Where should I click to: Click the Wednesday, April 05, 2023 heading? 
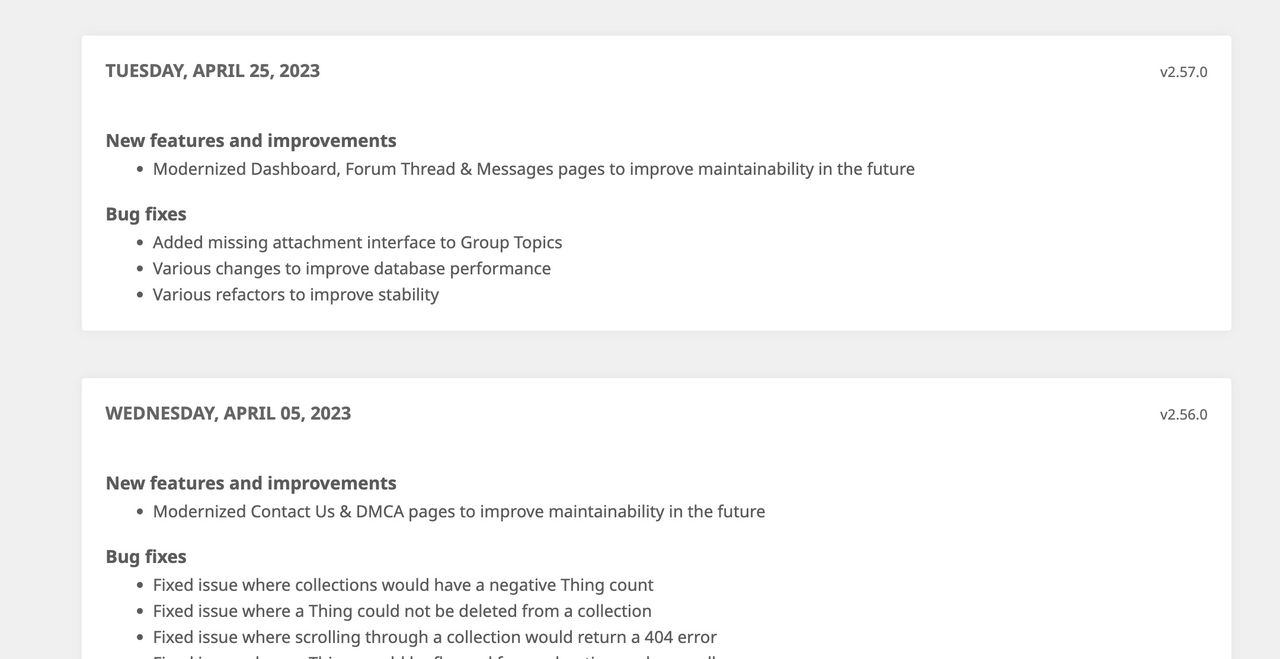tap(228, 414)
